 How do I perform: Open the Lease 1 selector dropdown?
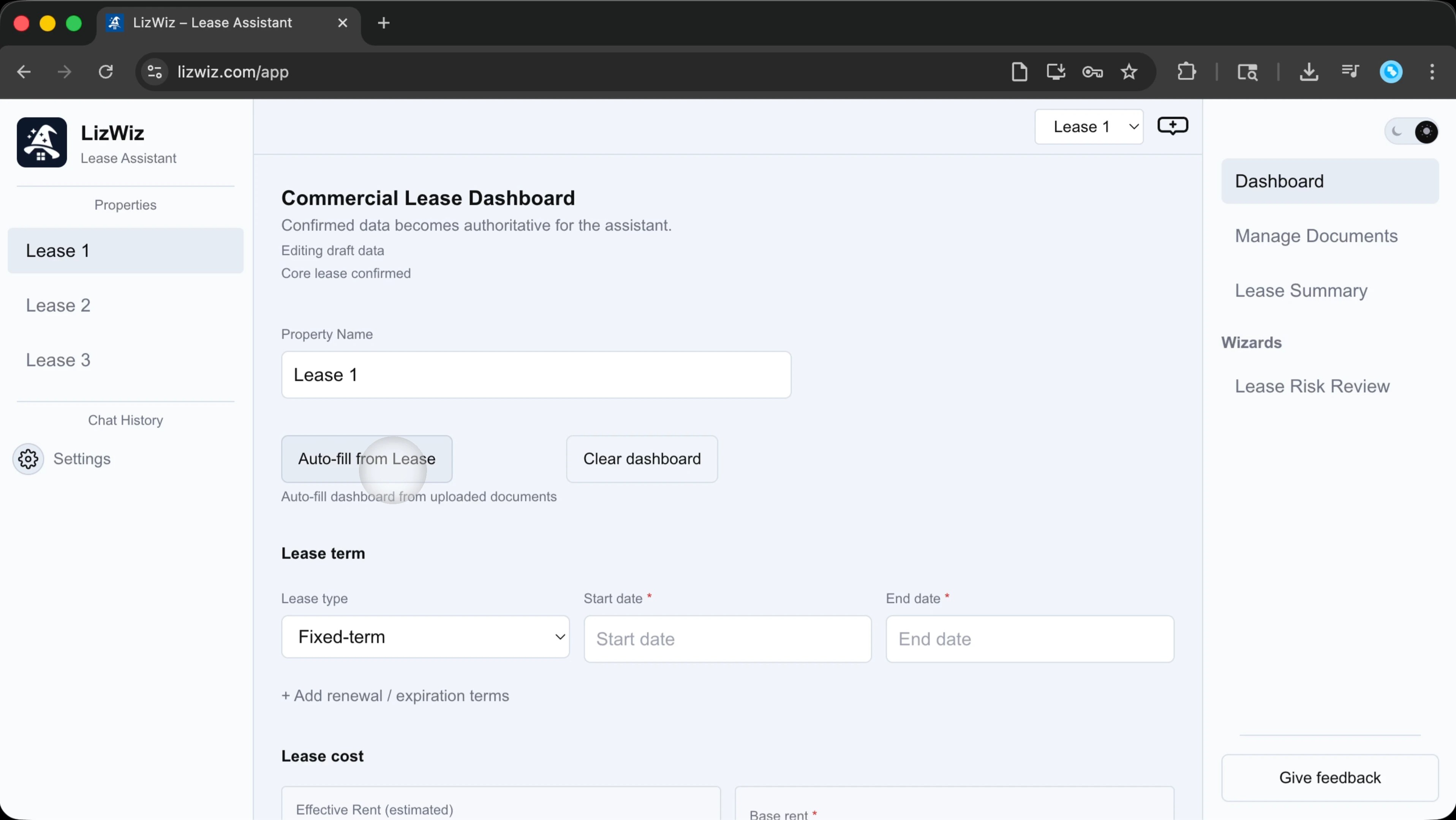[x=1089, y=126]
